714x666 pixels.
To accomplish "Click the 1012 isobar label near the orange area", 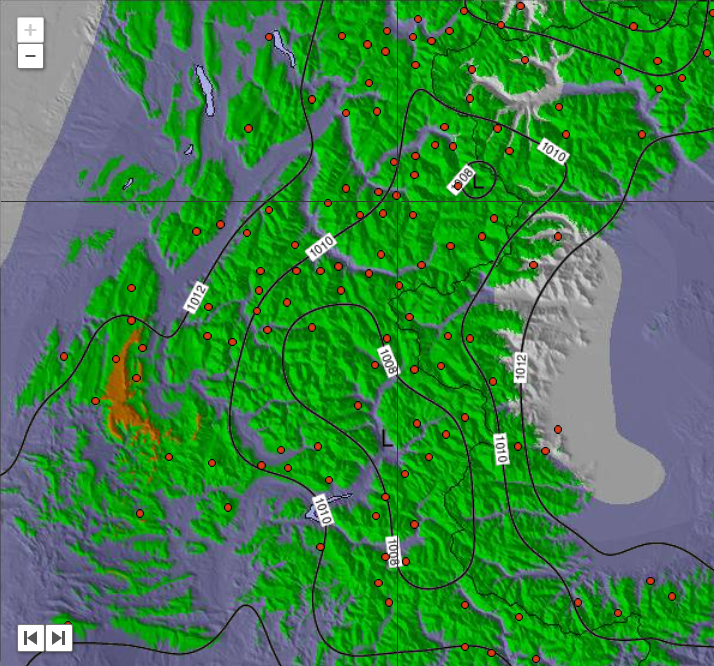I will [196, 298].
